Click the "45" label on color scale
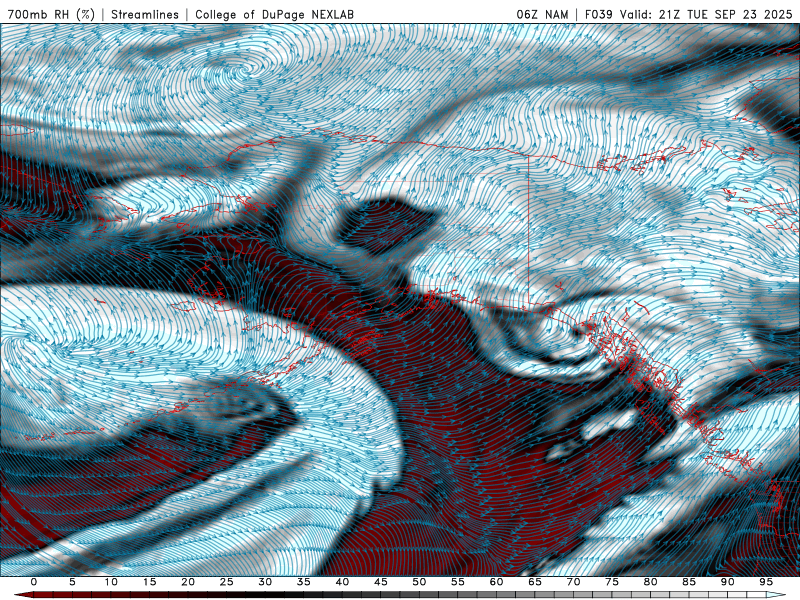Image resolution: width=800 pixels, height=600 pixels. point(381,582)
